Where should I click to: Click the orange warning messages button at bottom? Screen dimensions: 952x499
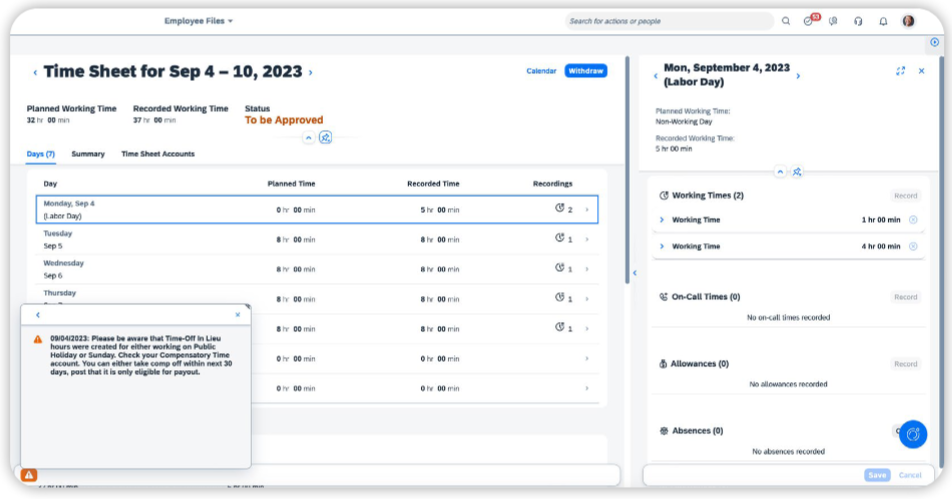point(29,475)
